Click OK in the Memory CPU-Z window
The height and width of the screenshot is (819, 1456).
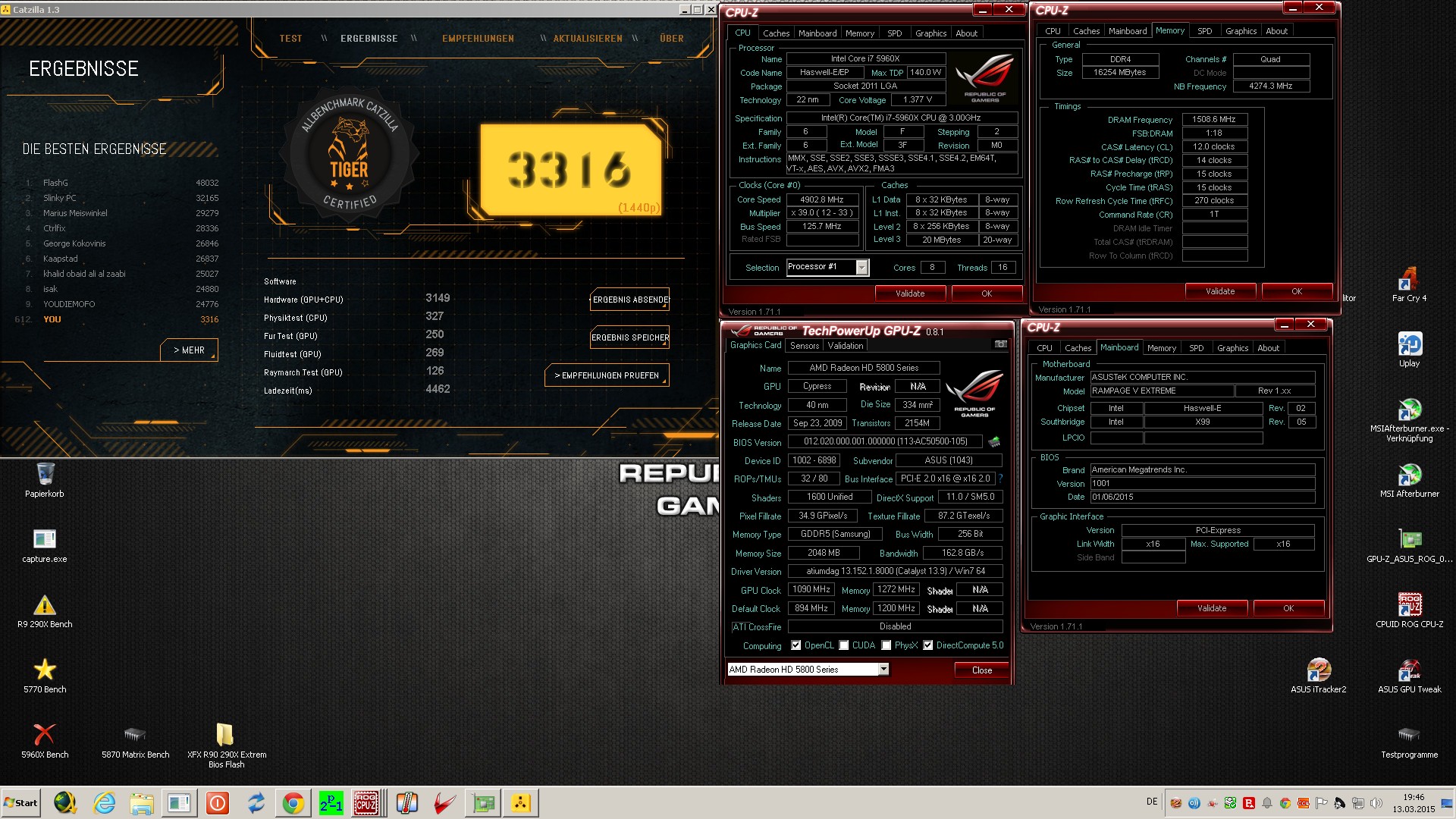coord(1297,291)
